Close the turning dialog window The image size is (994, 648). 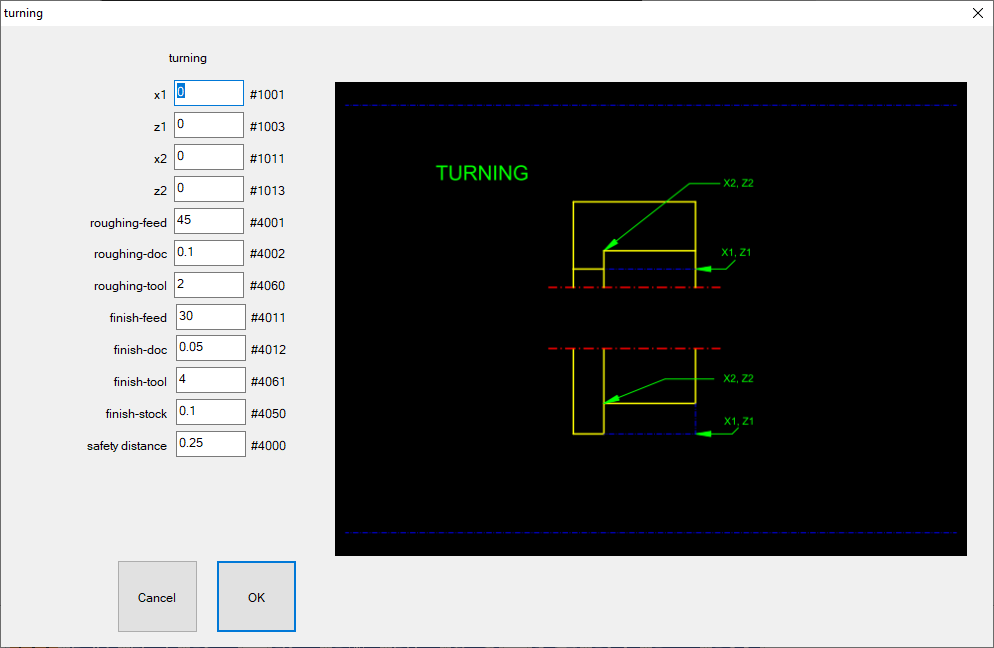978,13
